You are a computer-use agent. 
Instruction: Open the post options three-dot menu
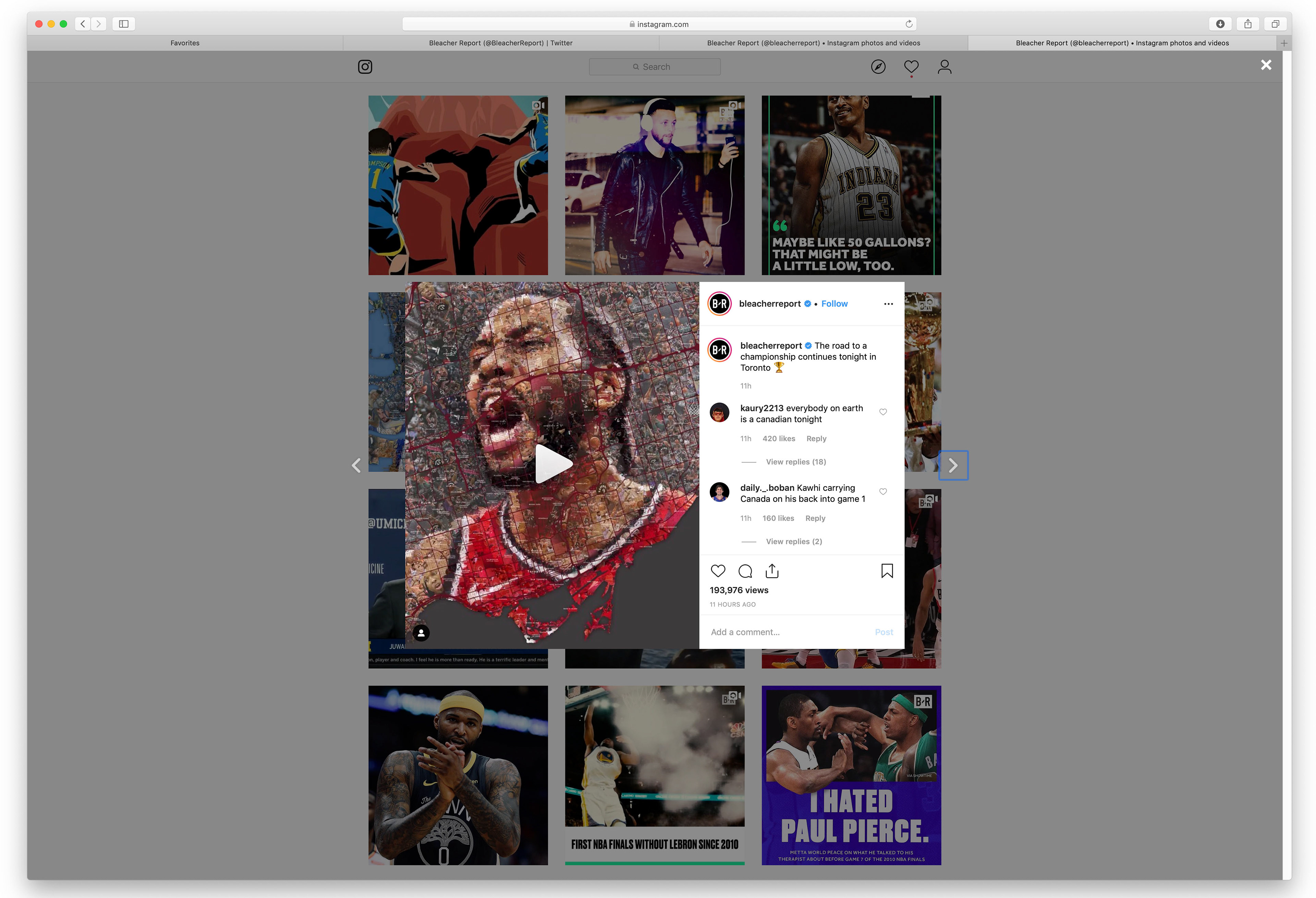click(888, 304)
